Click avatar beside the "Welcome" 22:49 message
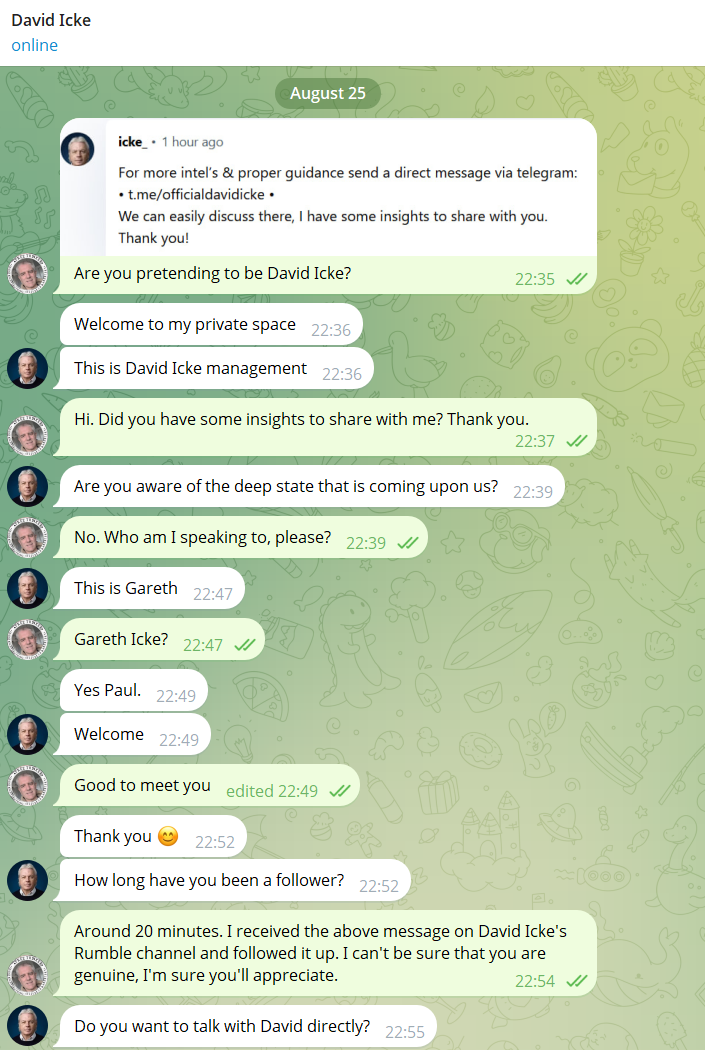Viewport: 705px width, 1050px height. pyautogui.click(x=28, y=735)
